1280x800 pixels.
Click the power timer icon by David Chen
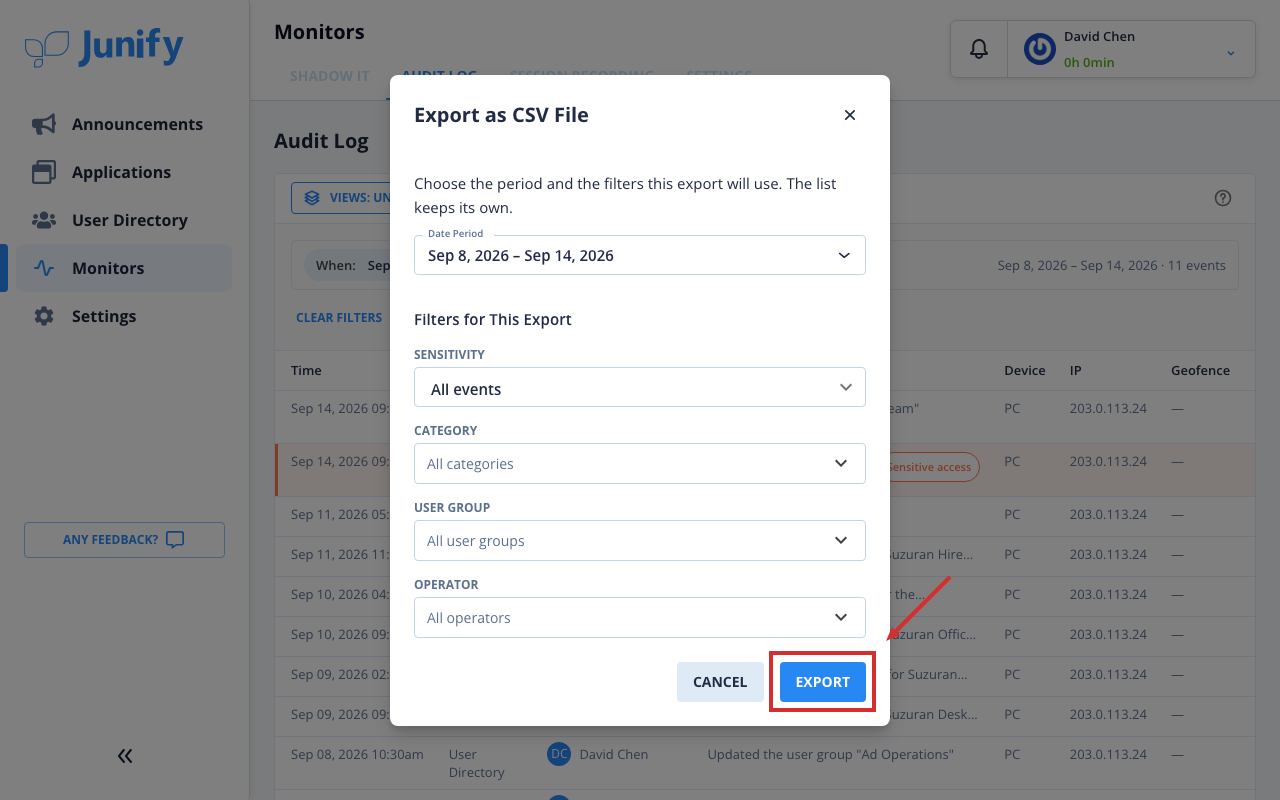1040,49
